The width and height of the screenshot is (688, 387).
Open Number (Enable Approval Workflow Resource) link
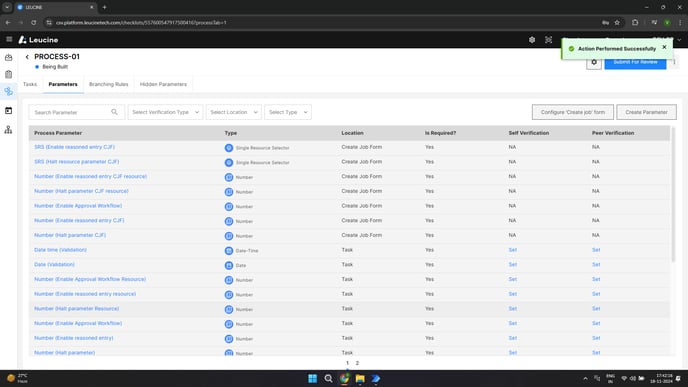coord(90,279)
